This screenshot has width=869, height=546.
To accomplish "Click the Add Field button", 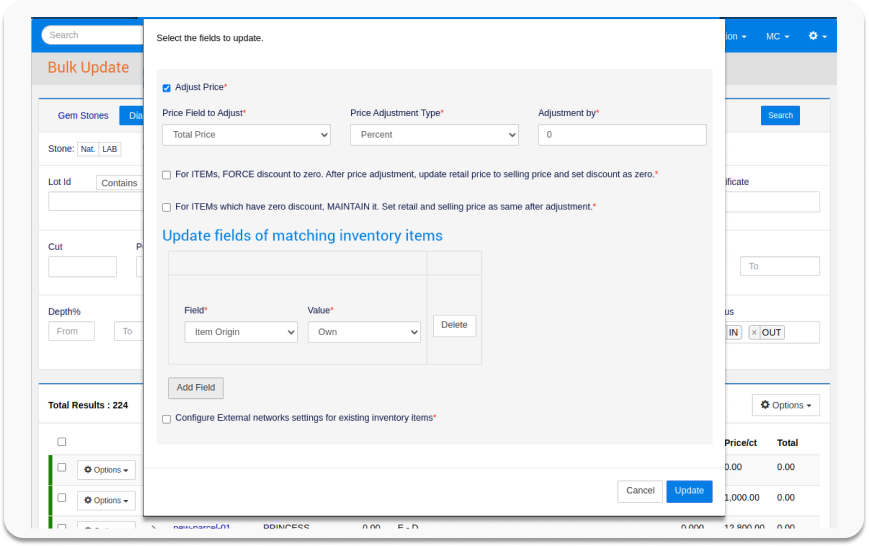I will coord(196,388).
